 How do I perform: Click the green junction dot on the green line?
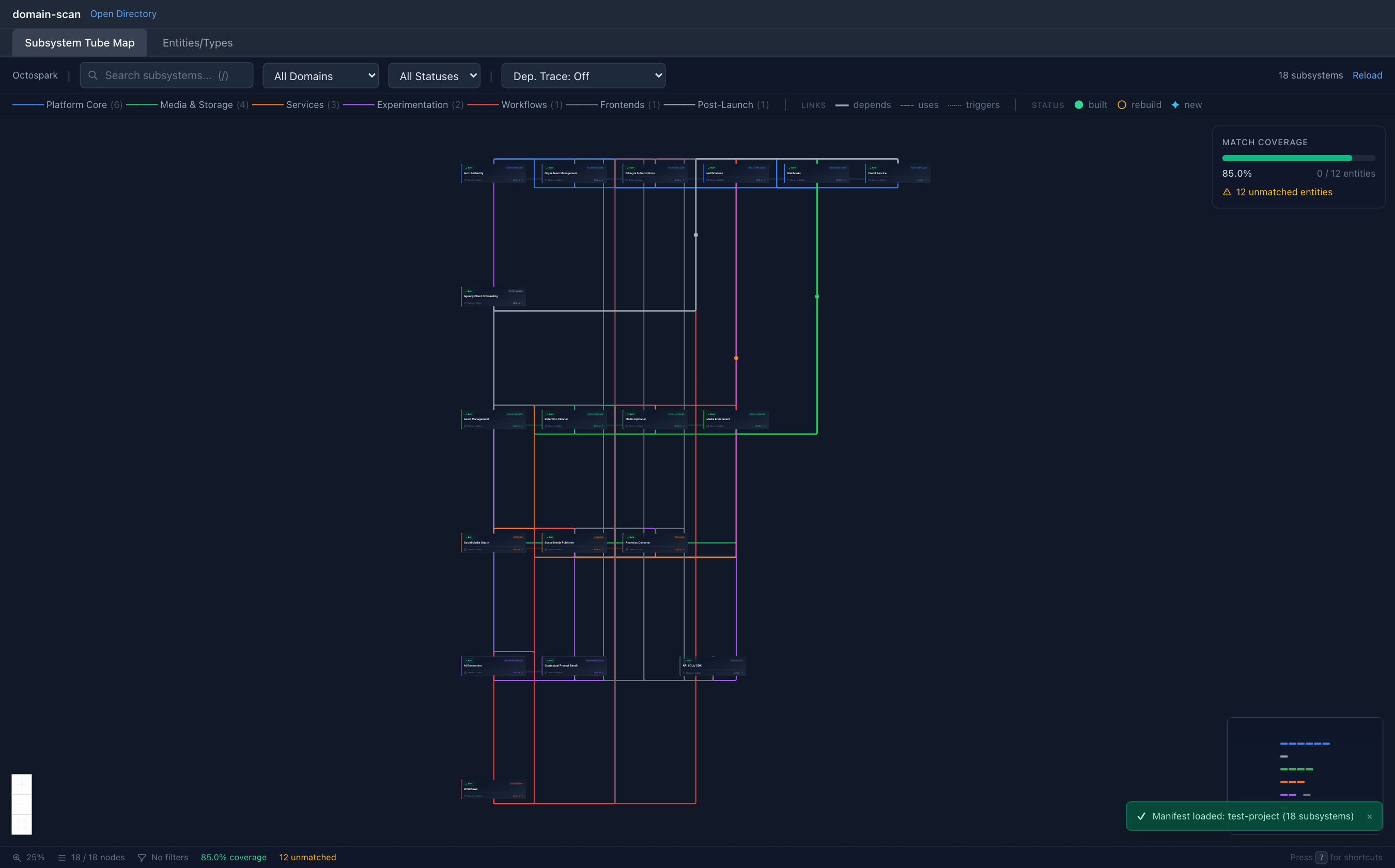(817, 297)
